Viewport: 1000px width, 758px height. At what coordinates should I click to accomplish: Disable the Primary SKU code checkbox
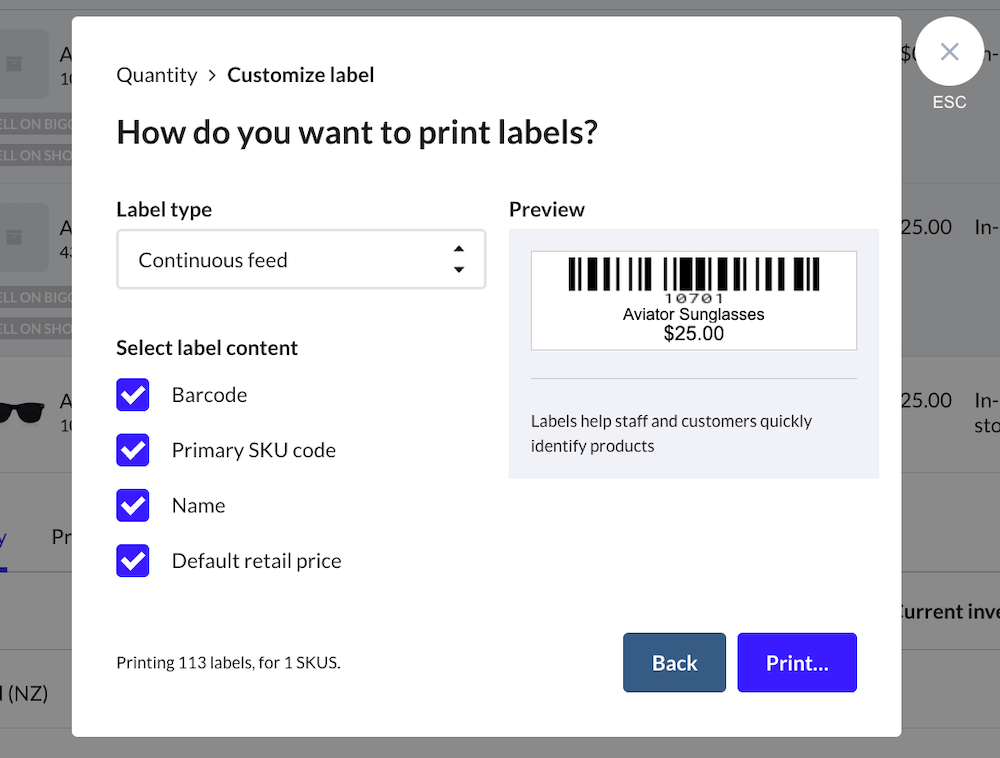point(132,450)
